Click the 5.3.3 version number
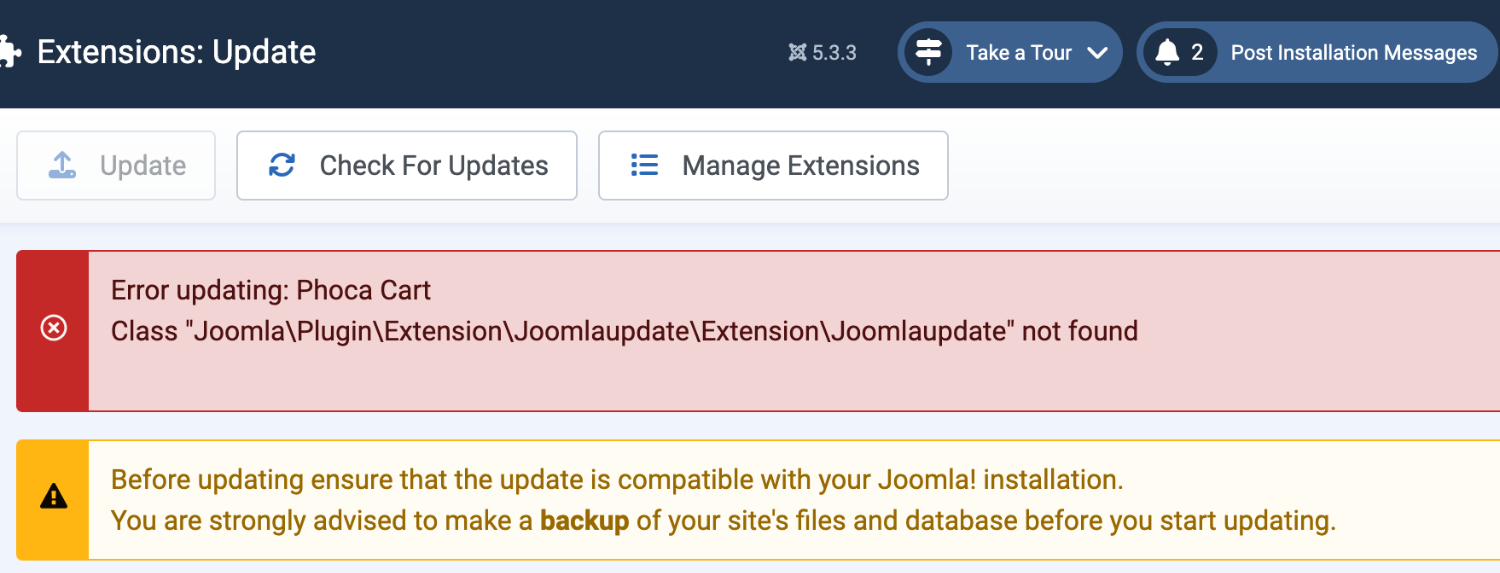The image size is (1500, 573). point(834,53)
